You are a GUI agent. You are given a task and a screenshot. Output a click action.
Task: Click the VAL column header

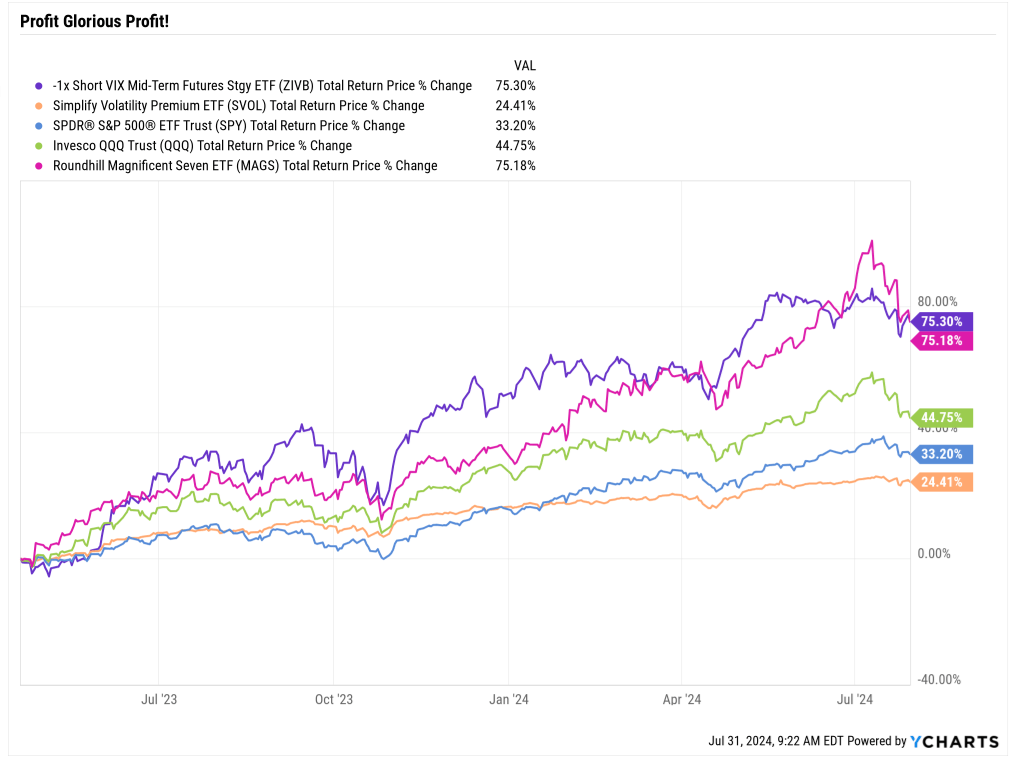pyautogui.click(x=525, y=65)
